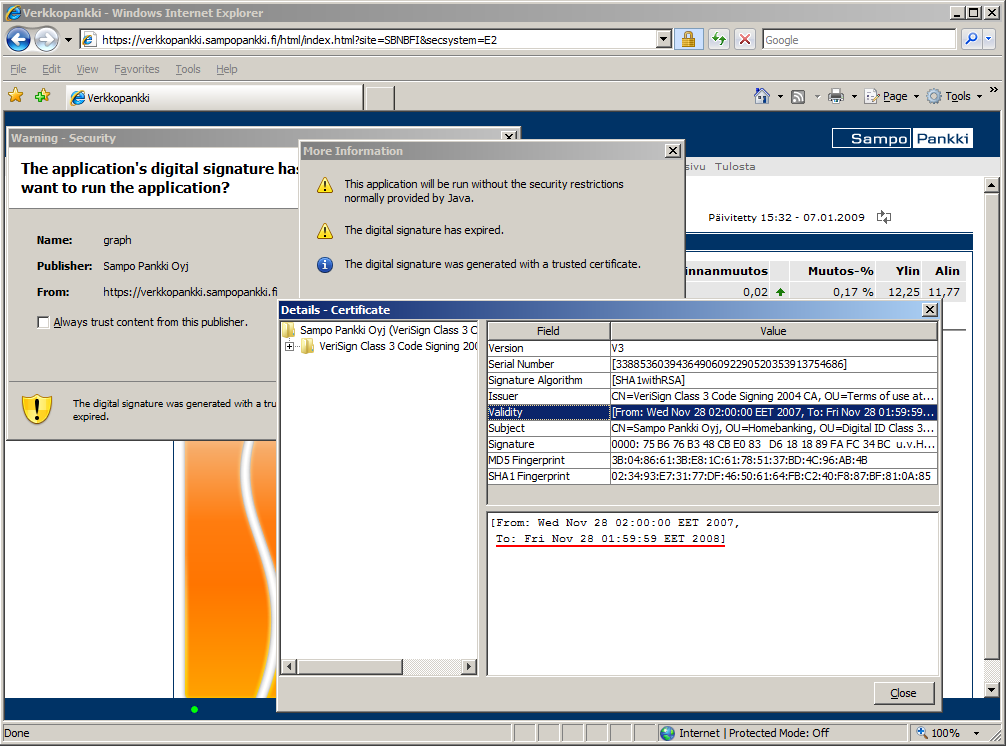
Task: Click the security padlock icon
Action: pyautogui.click(x=688, y=40)
